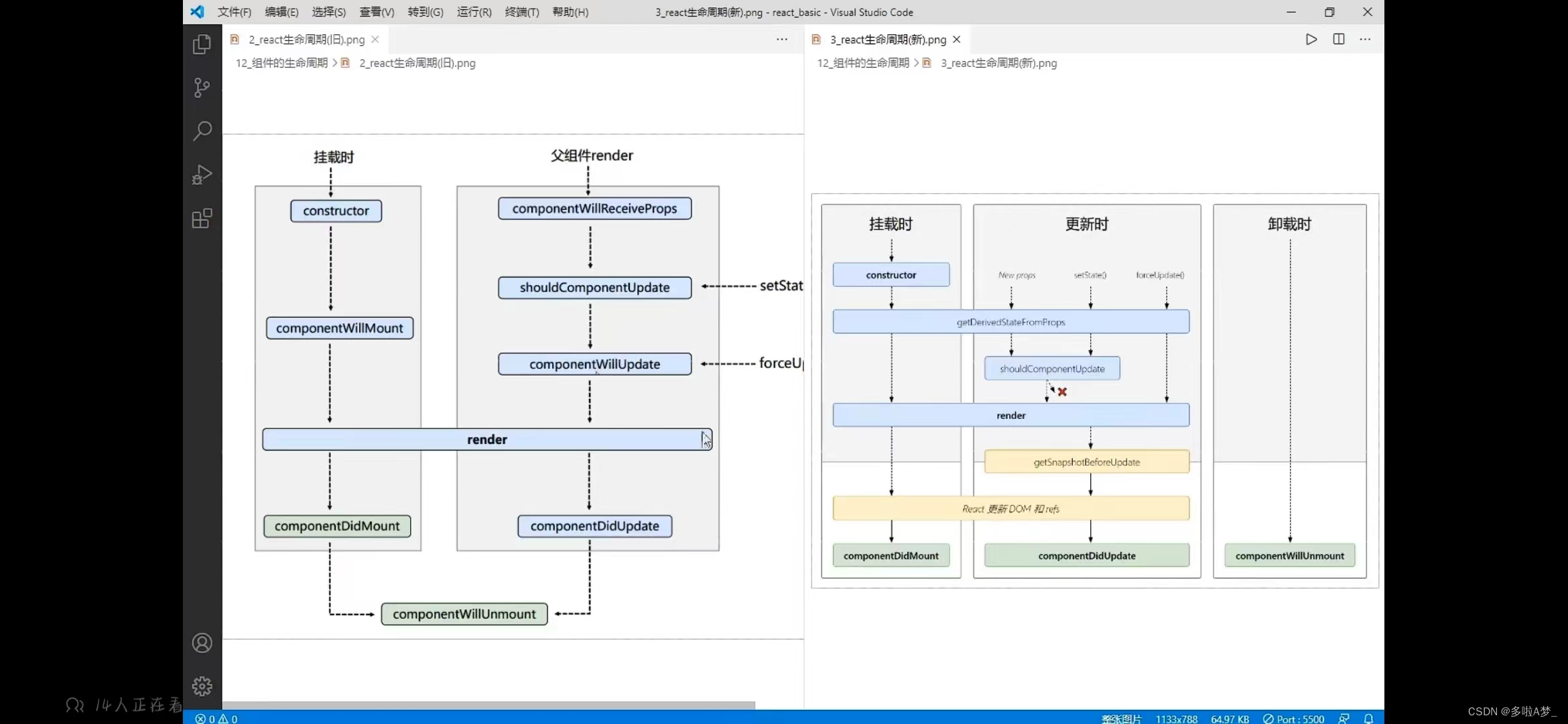Click the errors and warnings status indicator
Screen dimensions: 1568x724
click(216, 719)
